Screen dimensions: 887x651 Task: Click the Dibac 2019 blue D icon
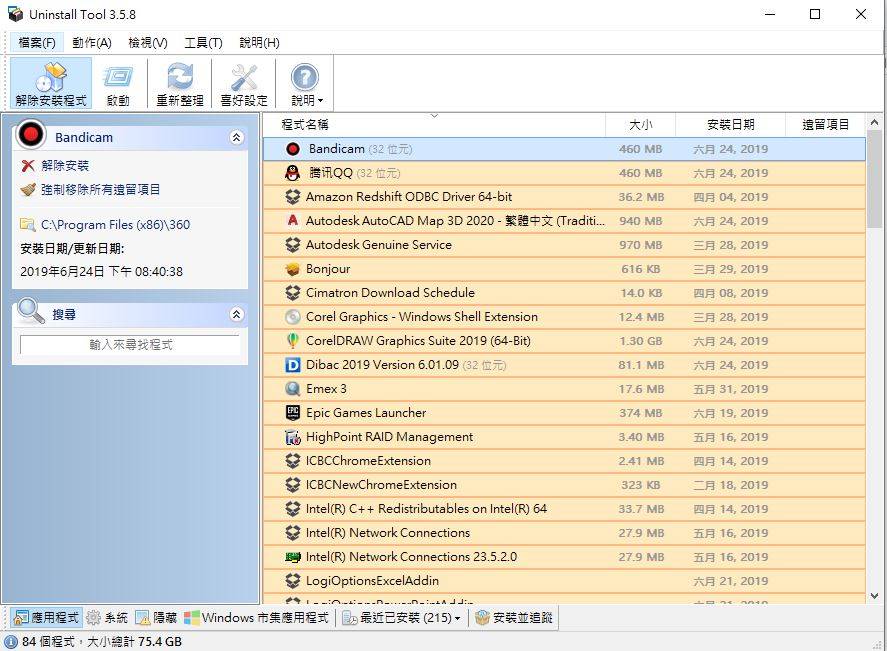pyautogui.click(x=292, y=365)
